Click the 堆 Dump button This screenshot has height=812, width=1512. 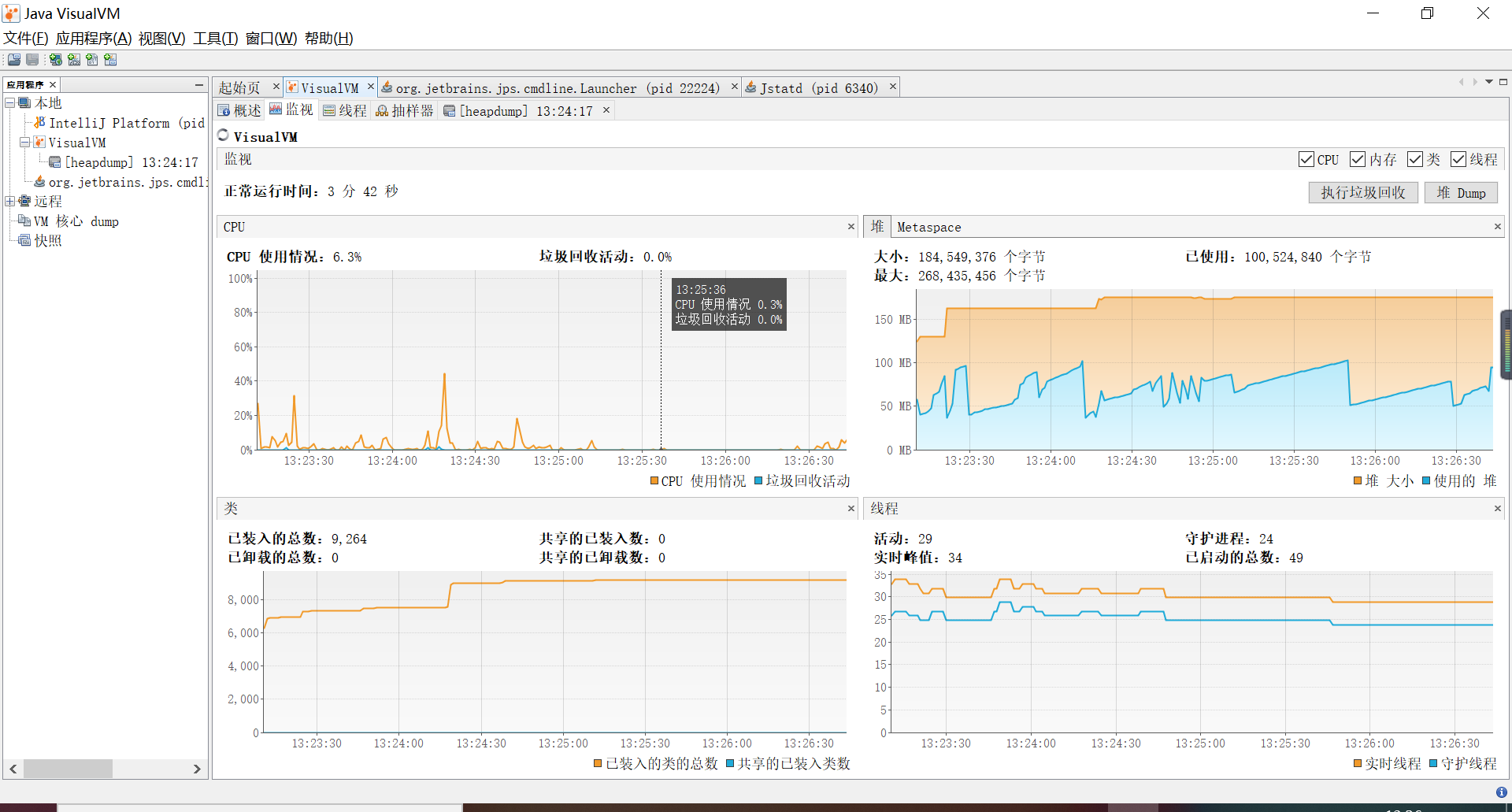pyautogui.click(x=1461, y=193)
